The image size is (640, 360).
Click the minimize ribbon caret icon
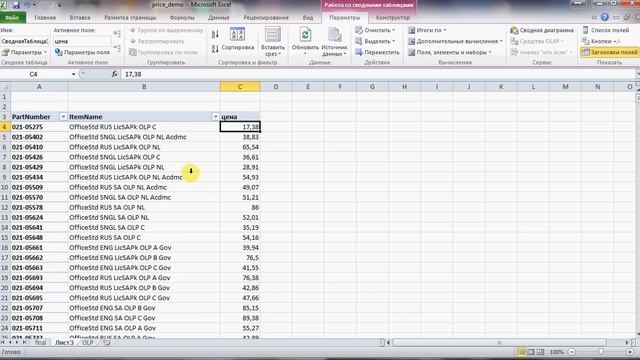click(594, 17)
